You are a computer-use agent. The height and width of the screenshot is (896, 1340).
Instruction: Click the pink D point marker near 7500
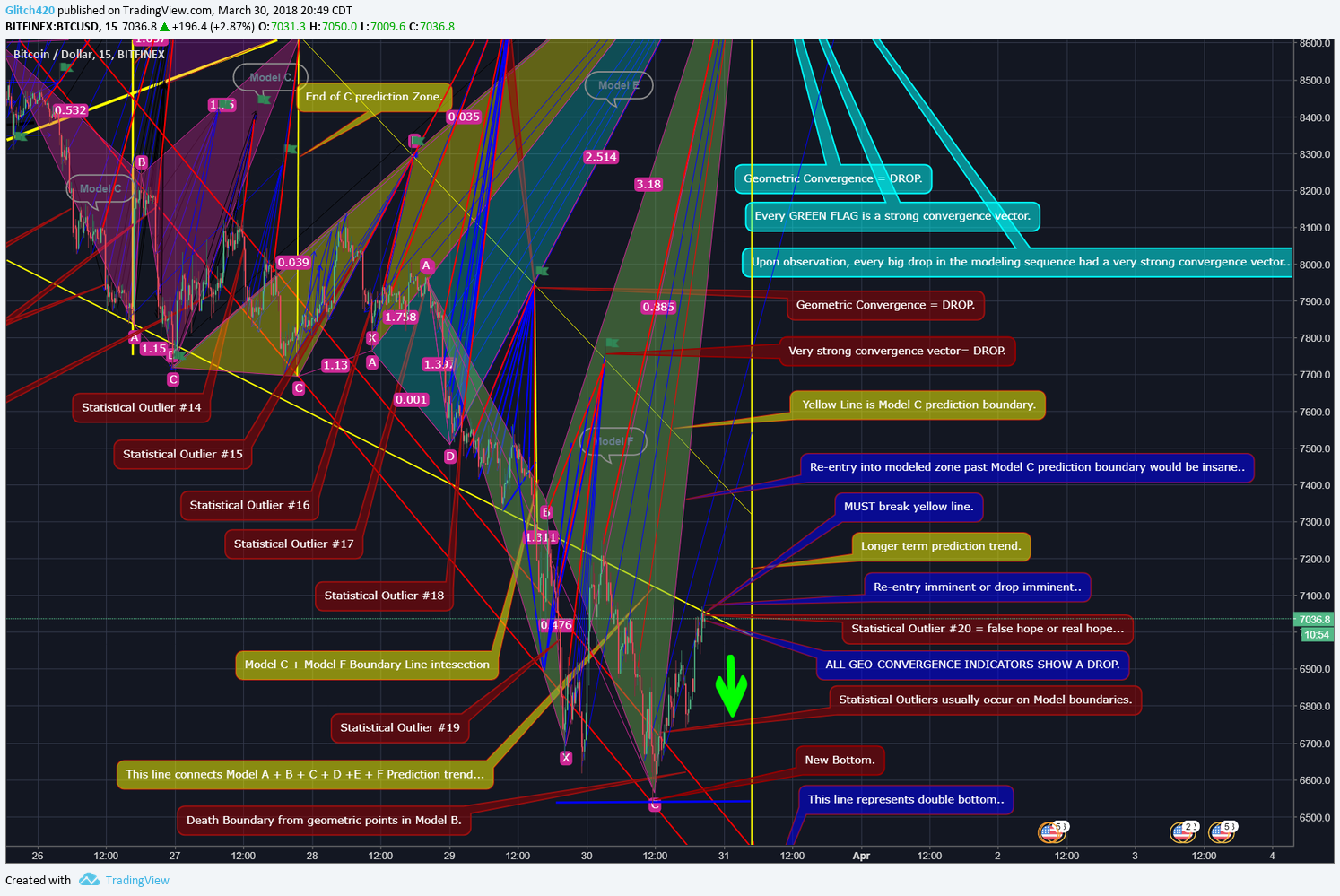tap(450, 457)
